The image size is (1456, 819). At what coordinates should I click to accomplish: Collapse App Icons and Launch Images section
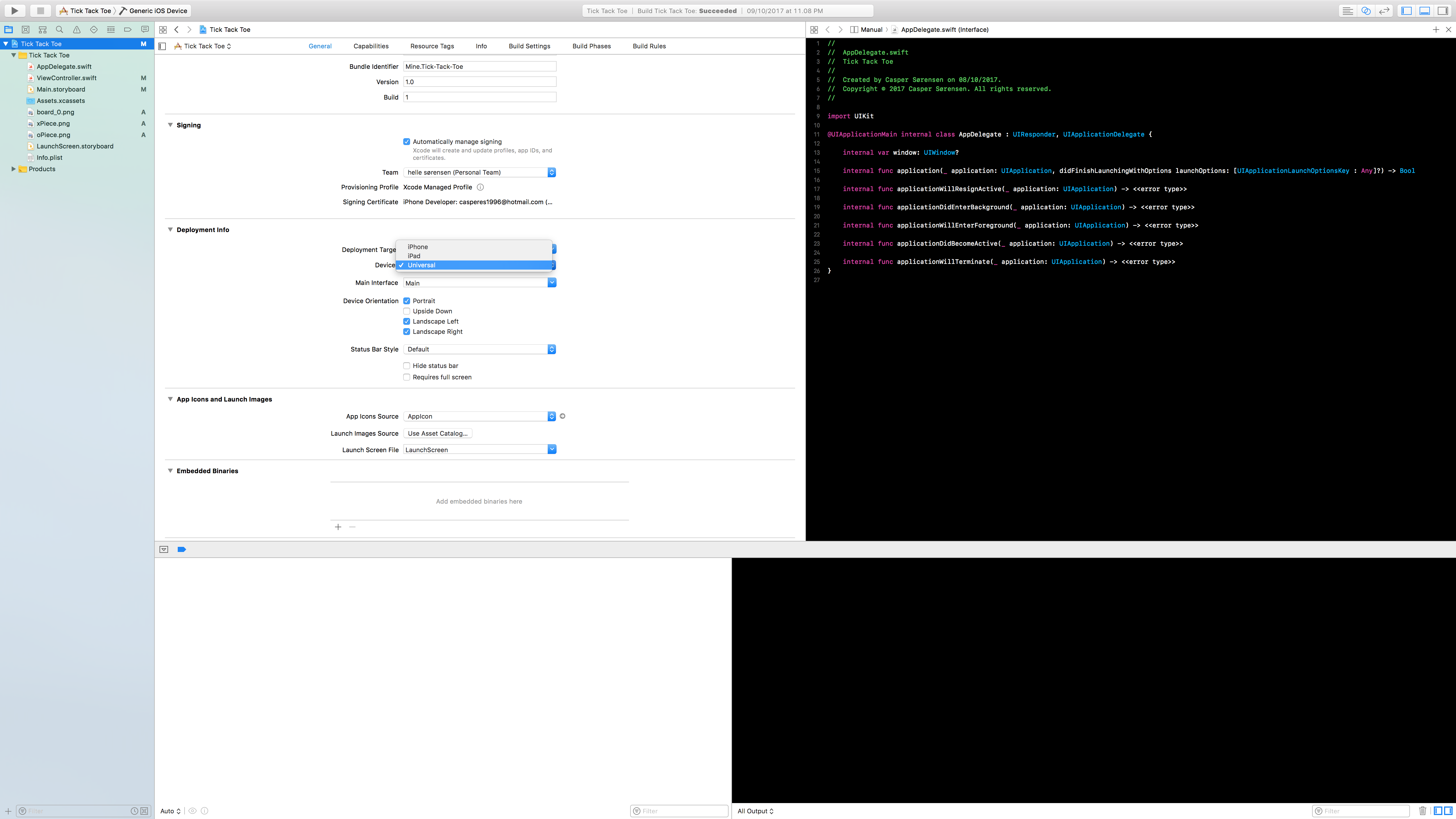170,399
